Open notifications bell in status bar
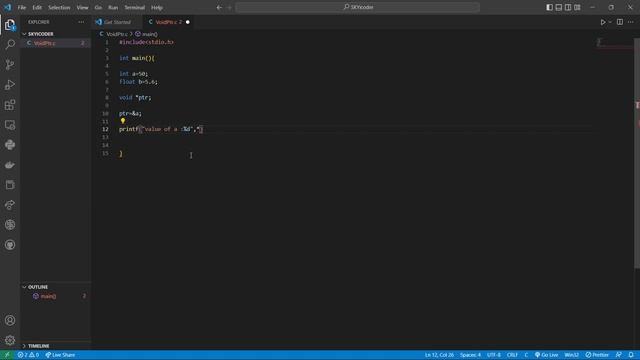Image resolution: width=640 pixels, height=360 pixels. click(631, 355)
